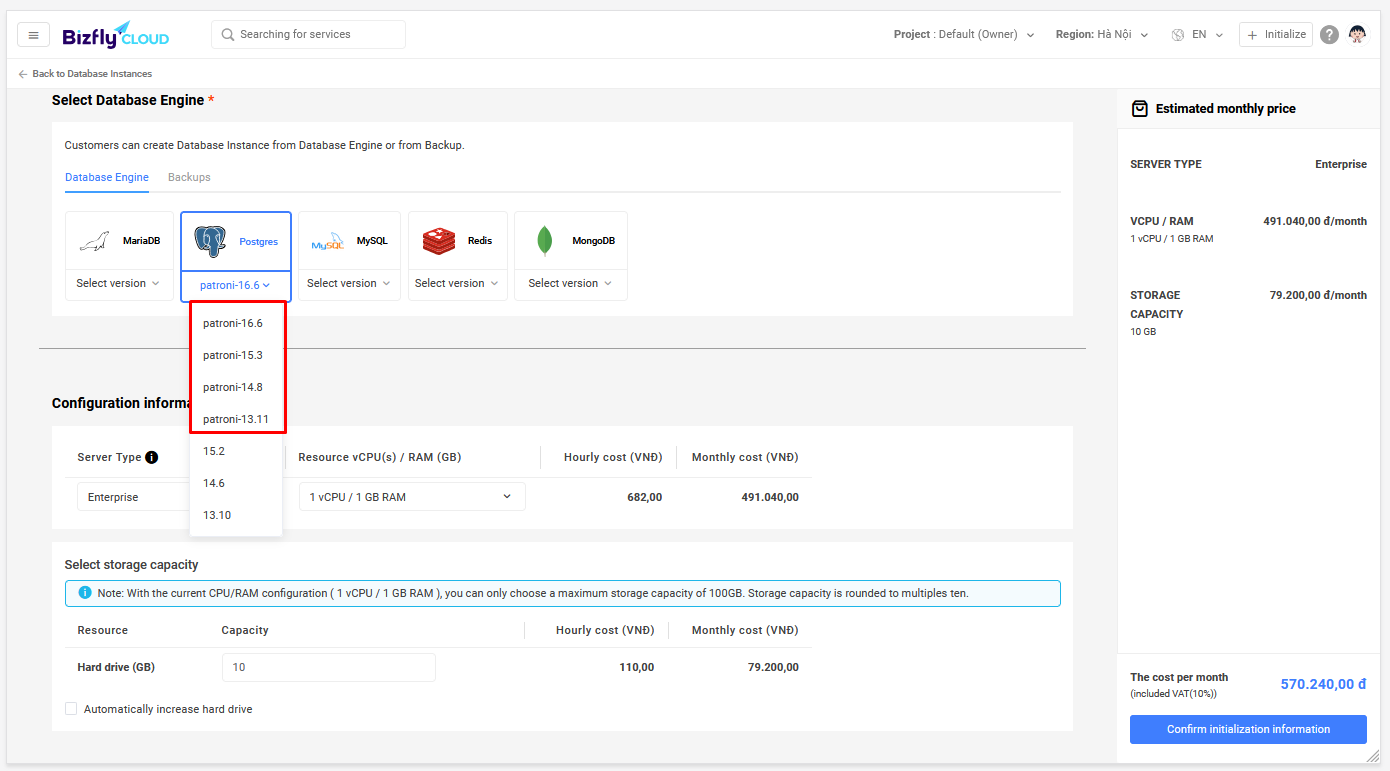Click the search magnifier icon
1390x771 pixels.
(x=228, y=34)
